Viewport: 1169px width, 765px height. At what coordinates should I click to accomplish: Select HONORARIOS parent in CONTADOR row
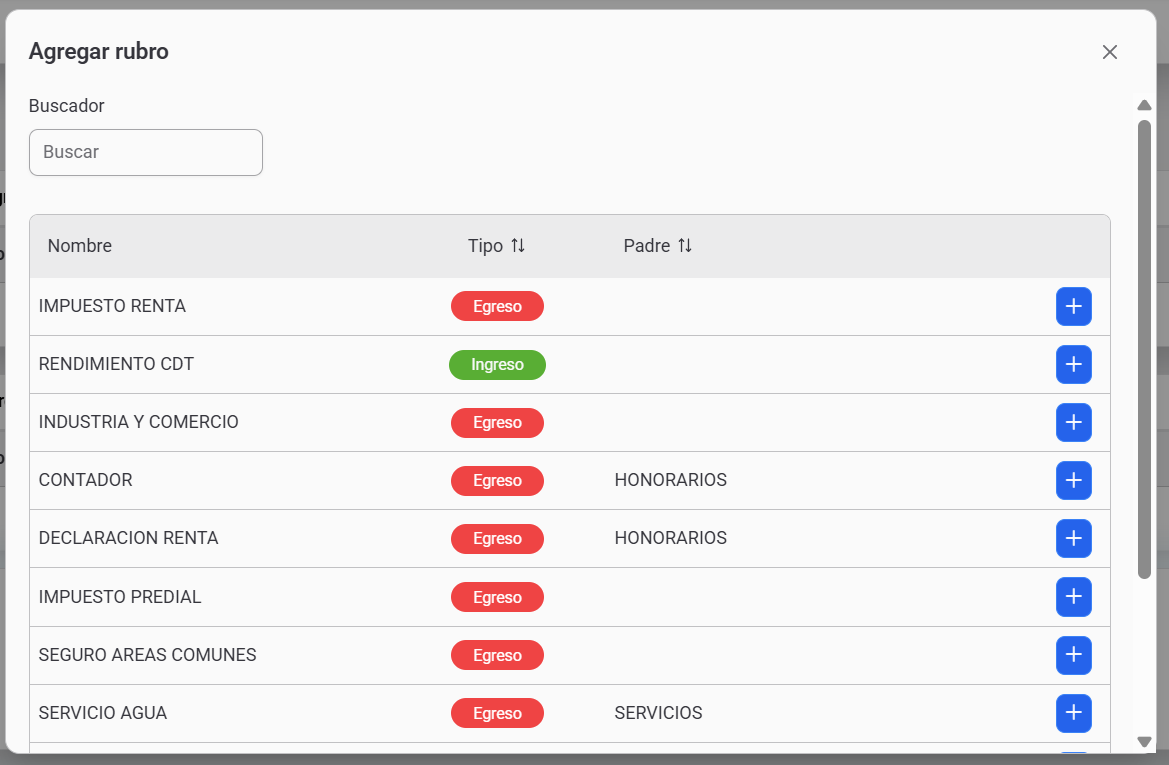[670, 480]
